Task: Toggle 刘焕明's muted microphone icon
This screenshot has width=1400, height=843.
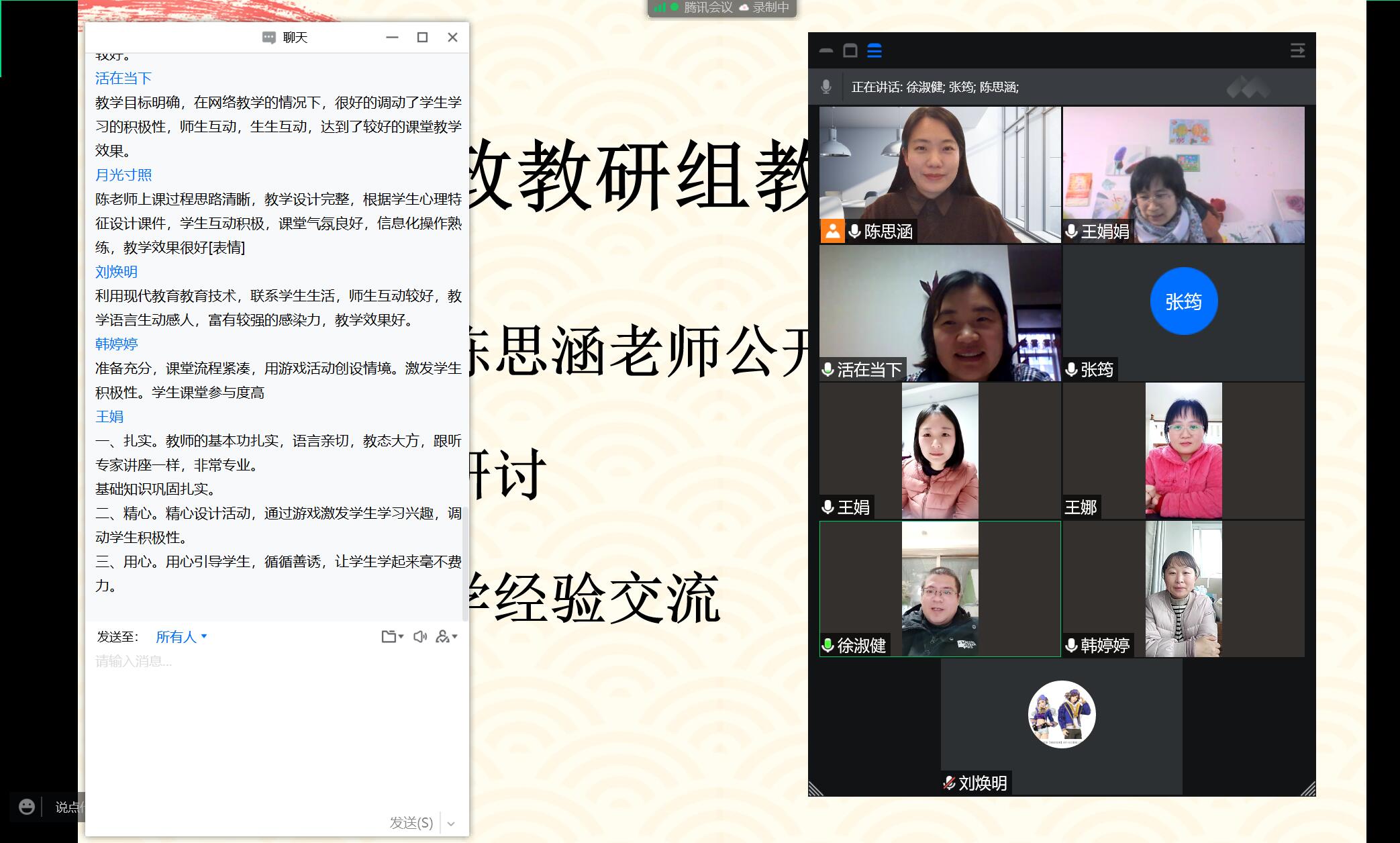Action: click(948, 782)
